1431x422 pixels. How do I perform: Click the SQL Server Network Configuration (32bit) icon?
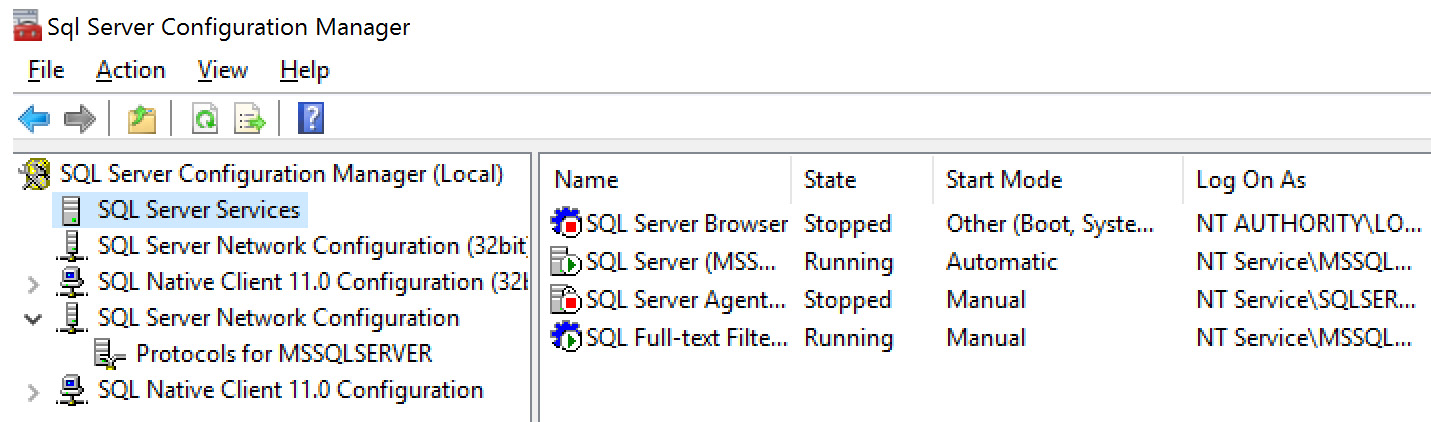click(71, 246)
